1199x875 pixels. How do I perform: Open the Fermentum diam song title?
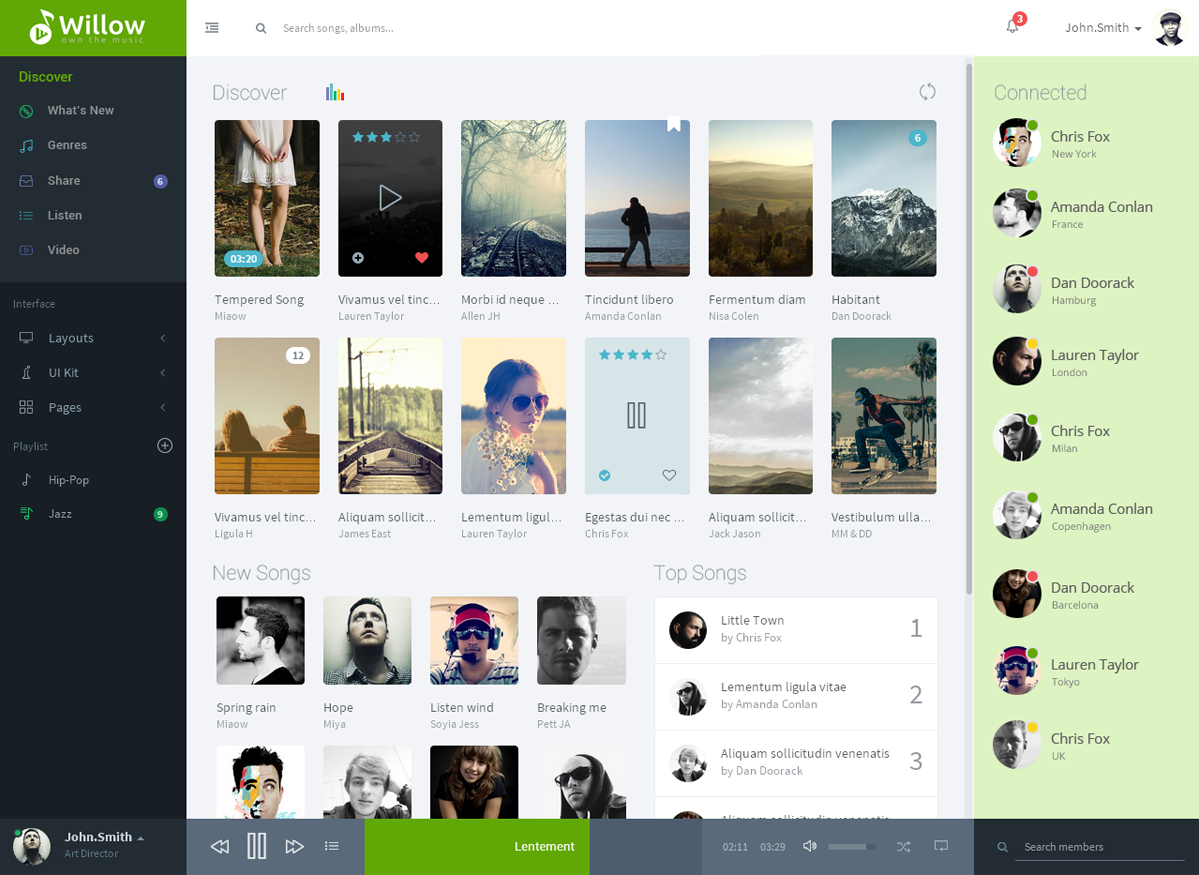tap(757, 300)
